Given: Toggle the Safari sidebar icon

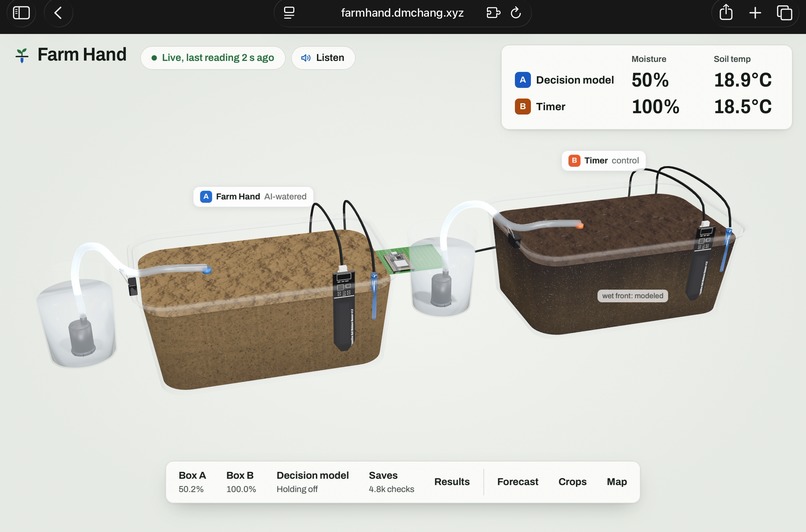Looking at the screenshot, I should tap(21, 13).
